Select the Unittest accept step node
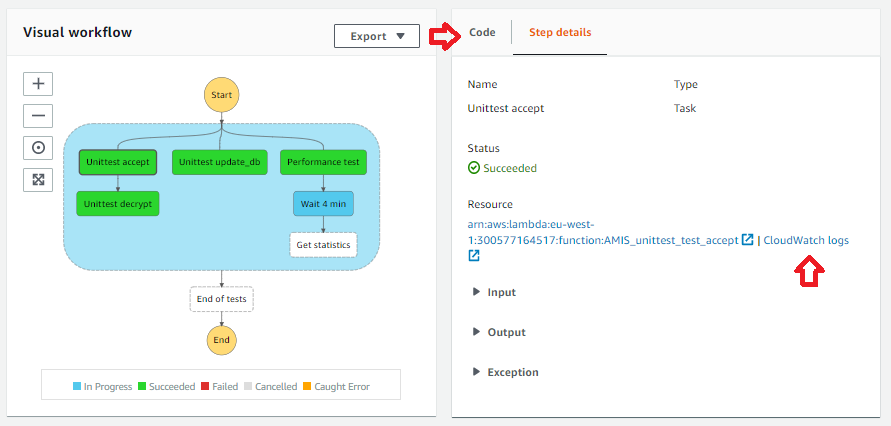The image size is (891, 426). pyautogui.click(x=118, y=162)
